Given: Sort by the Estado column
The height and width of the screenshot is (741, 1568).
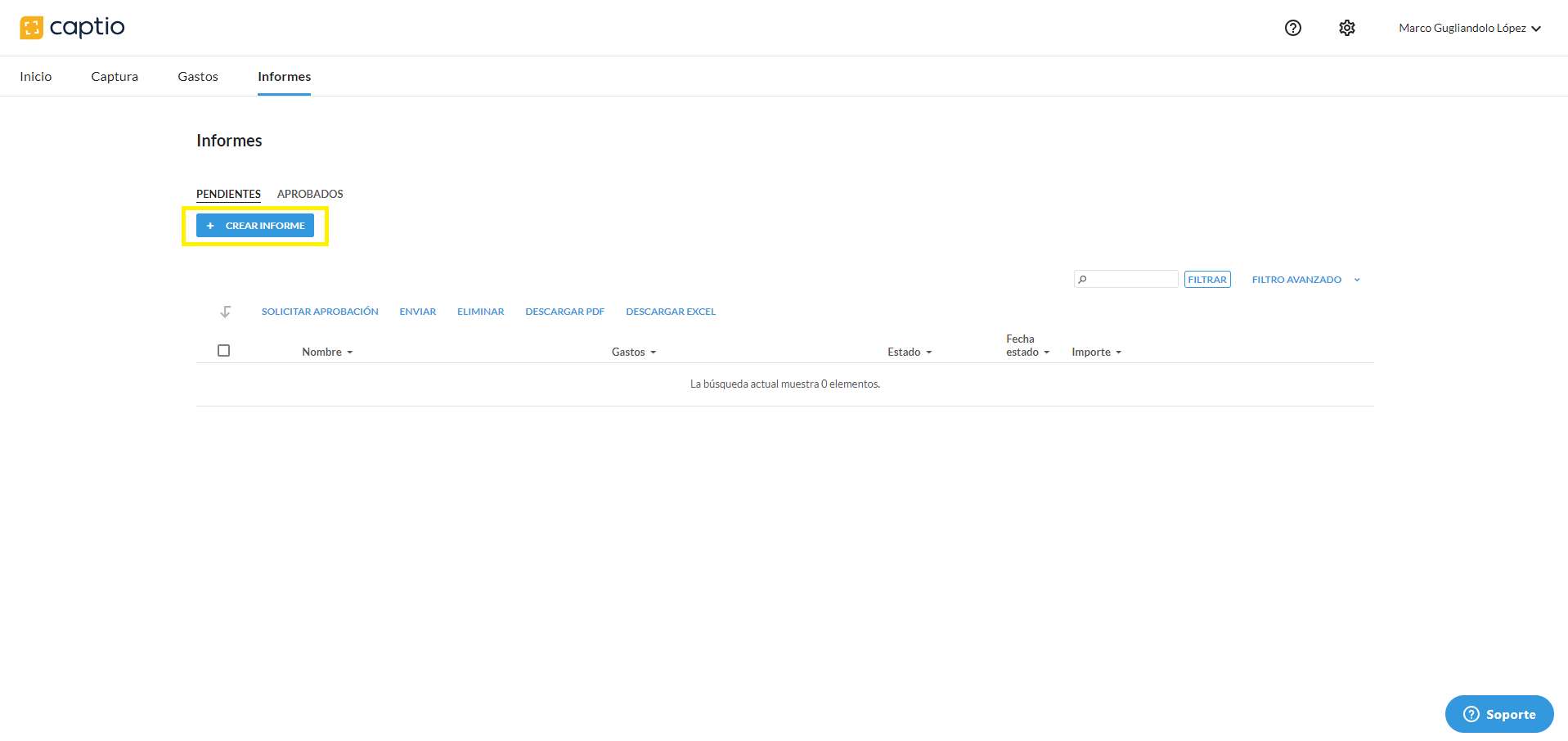Looking at the screenshot, I should 910,352.
